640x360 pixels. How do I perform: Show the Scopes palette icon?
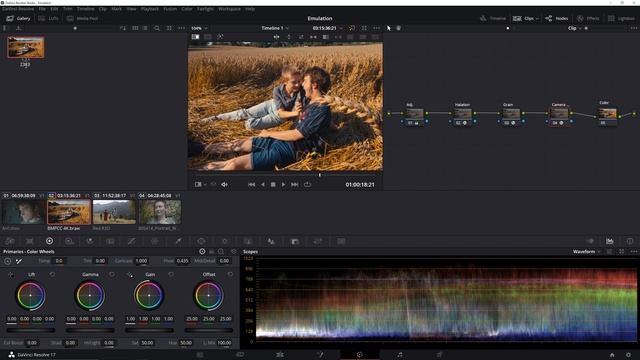(610, 241)
